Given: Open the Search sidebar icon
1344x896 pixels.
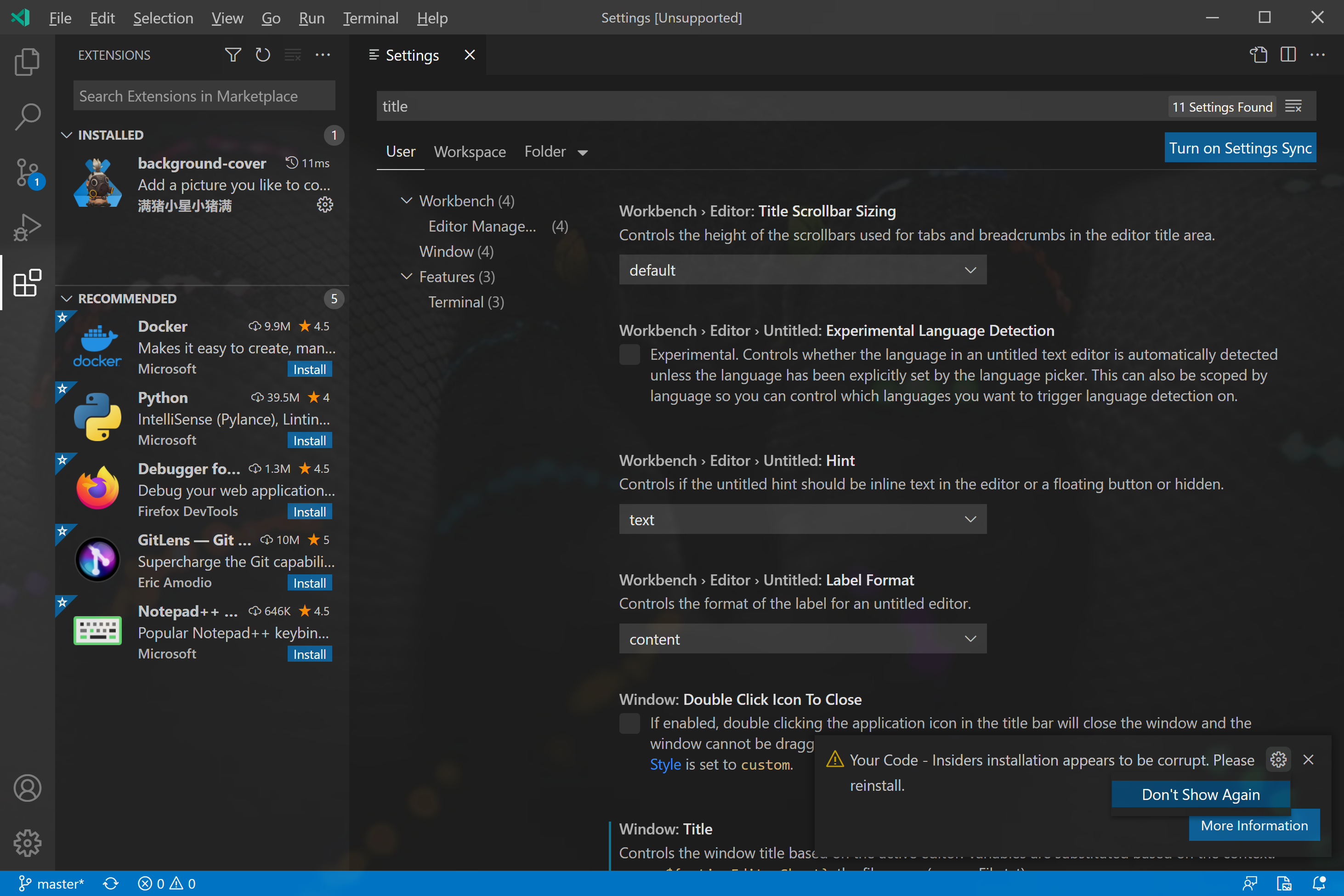Looking at the screenshot, I should pos(27,116).
